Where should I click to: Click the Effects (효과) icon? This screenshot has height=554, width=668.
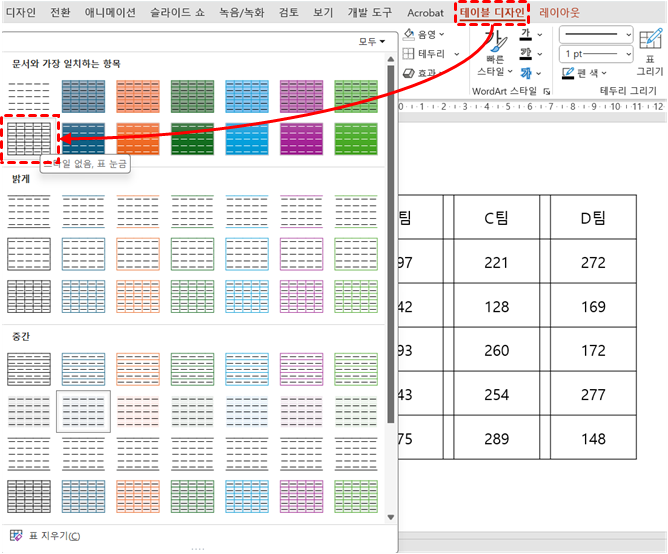[410, 73]
